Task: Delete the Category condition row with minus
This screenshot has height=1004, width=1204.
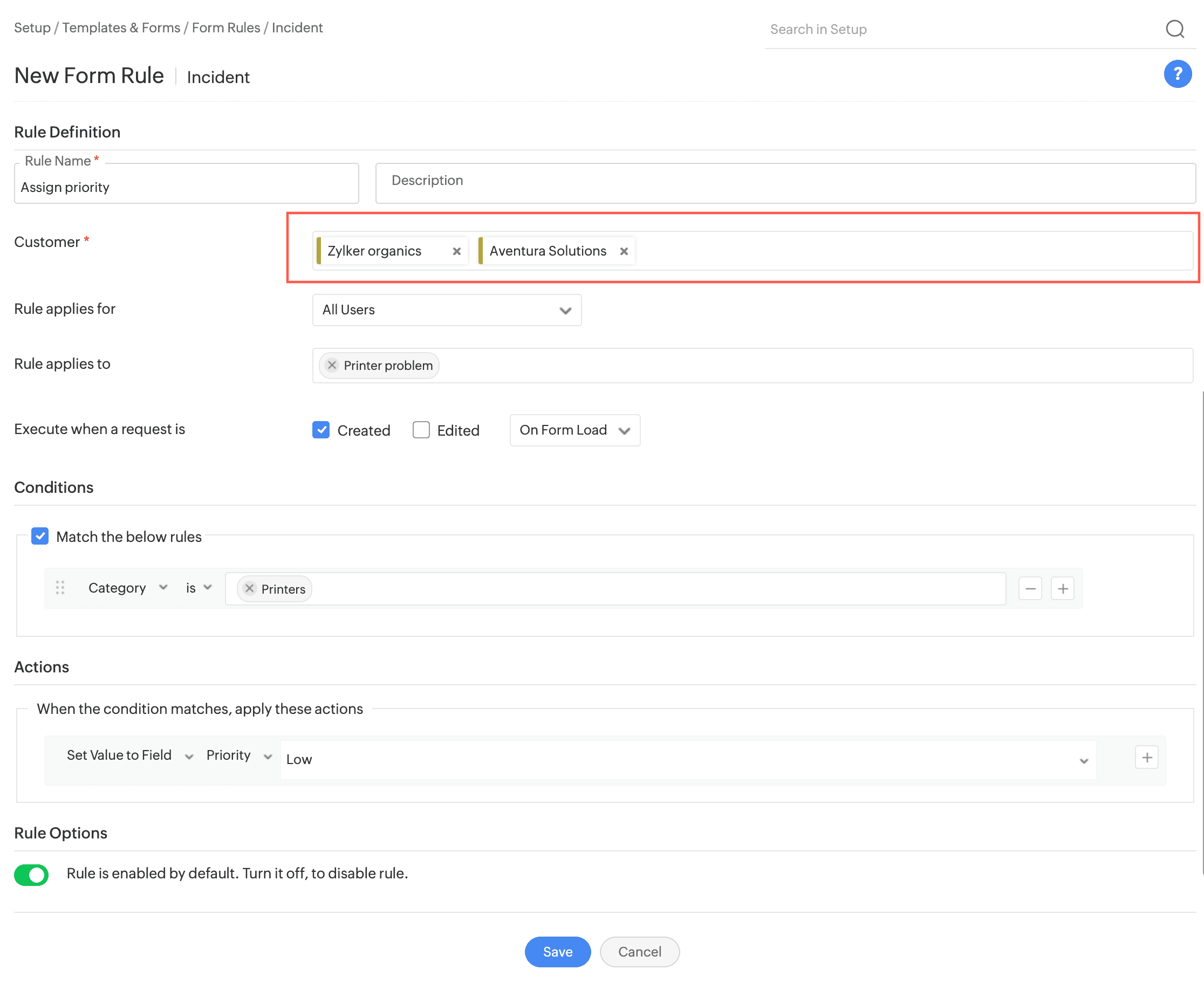Action: pyautogui.click(x=1030, y=588)
